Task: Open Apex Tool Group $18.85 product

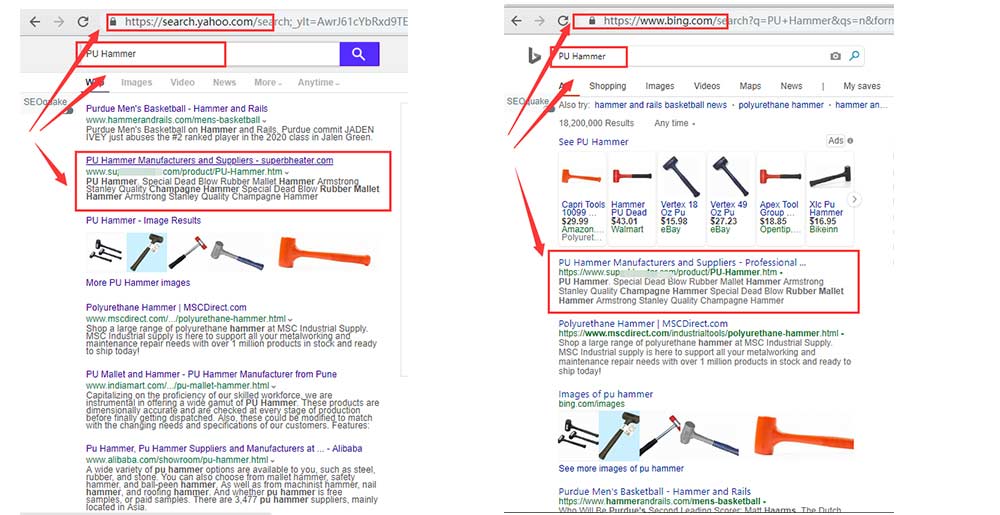Action: 779,199
